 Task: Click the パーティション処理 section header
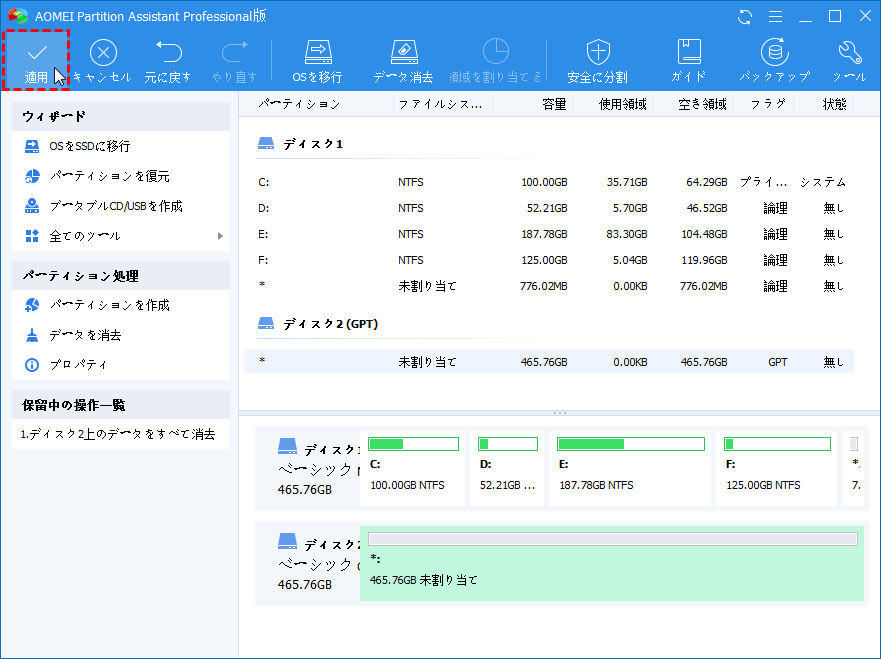click(121, 276)
